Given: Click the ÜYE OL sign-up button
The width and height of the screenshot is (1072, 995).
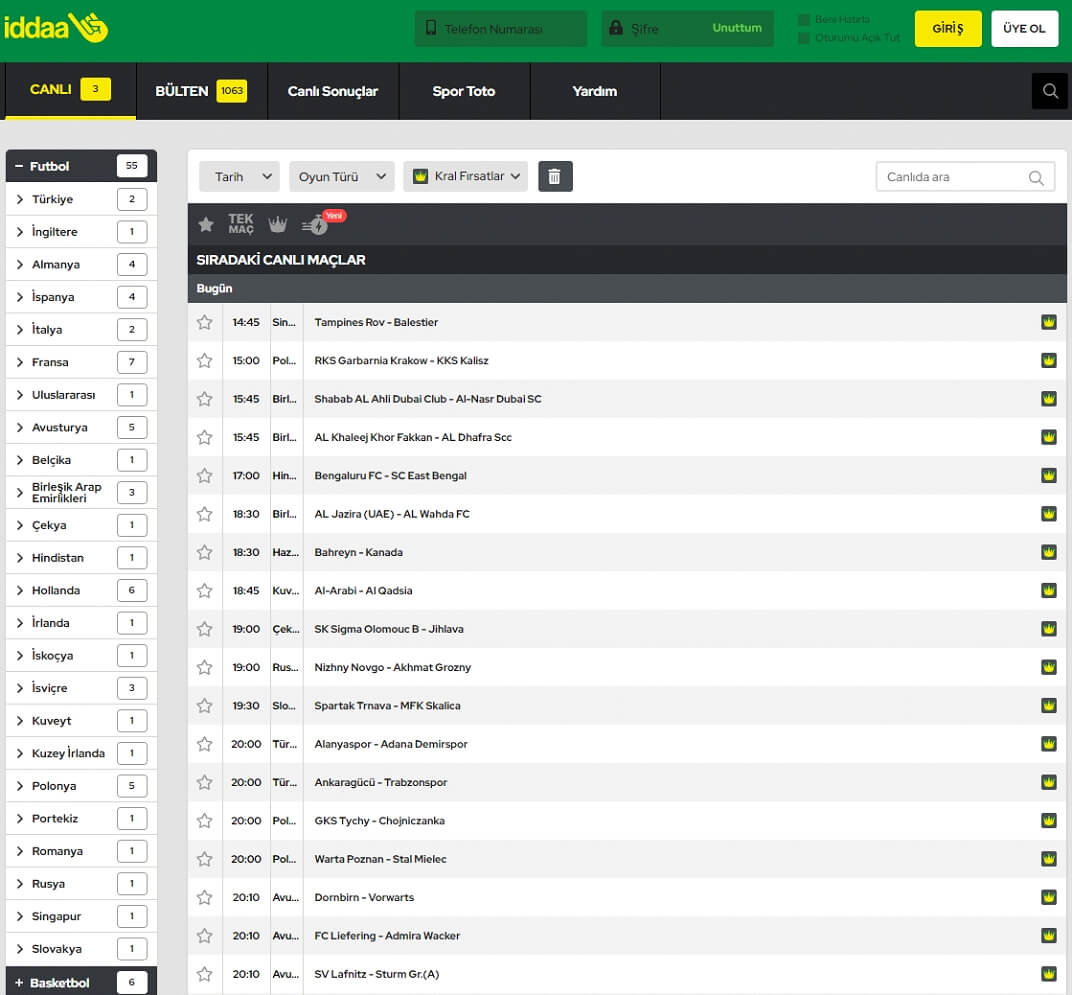Looking at the screenshot, I should coord(1024,29).
